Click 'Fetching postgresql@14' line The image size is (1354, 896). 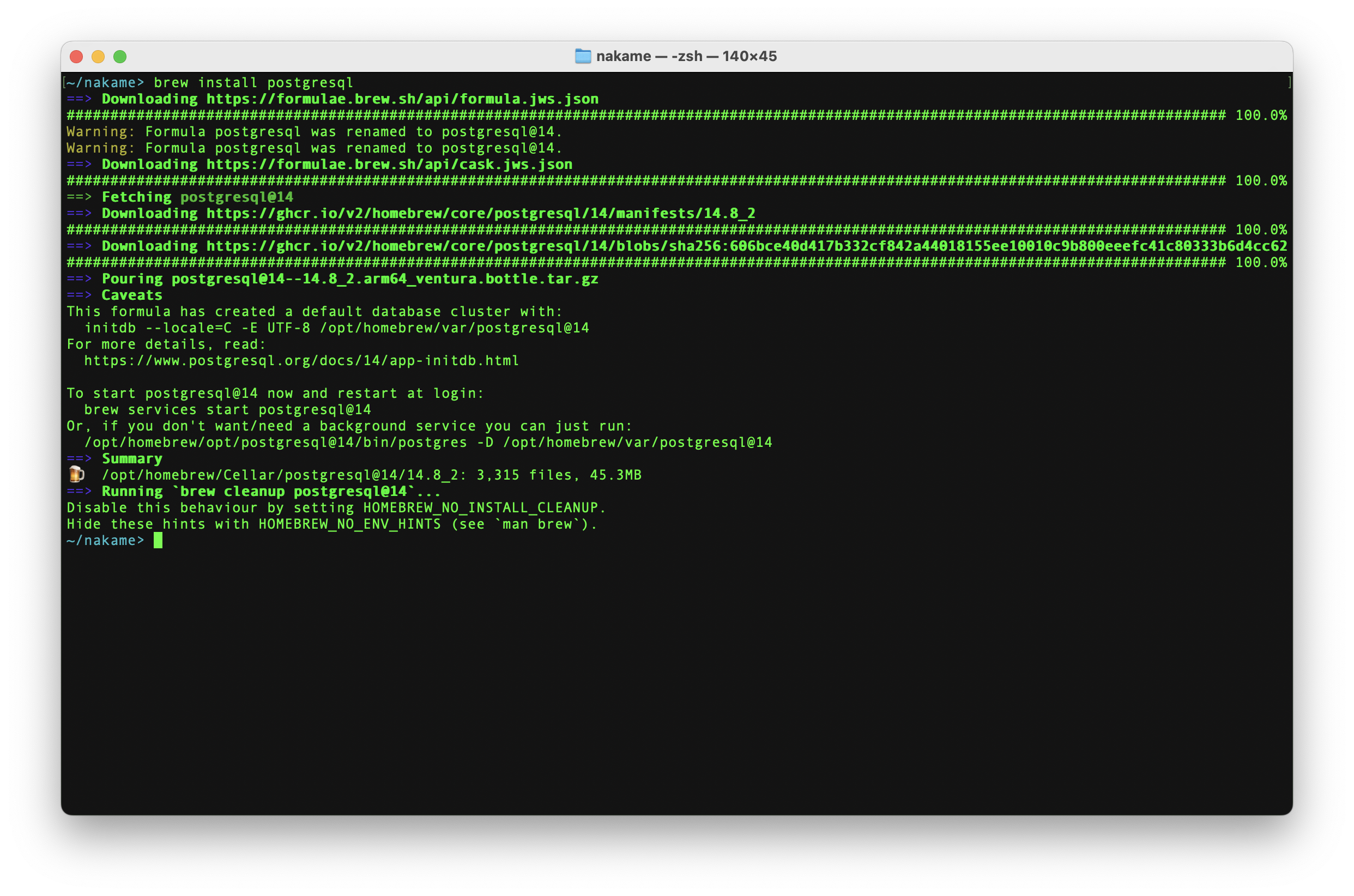tap(180, 197)
